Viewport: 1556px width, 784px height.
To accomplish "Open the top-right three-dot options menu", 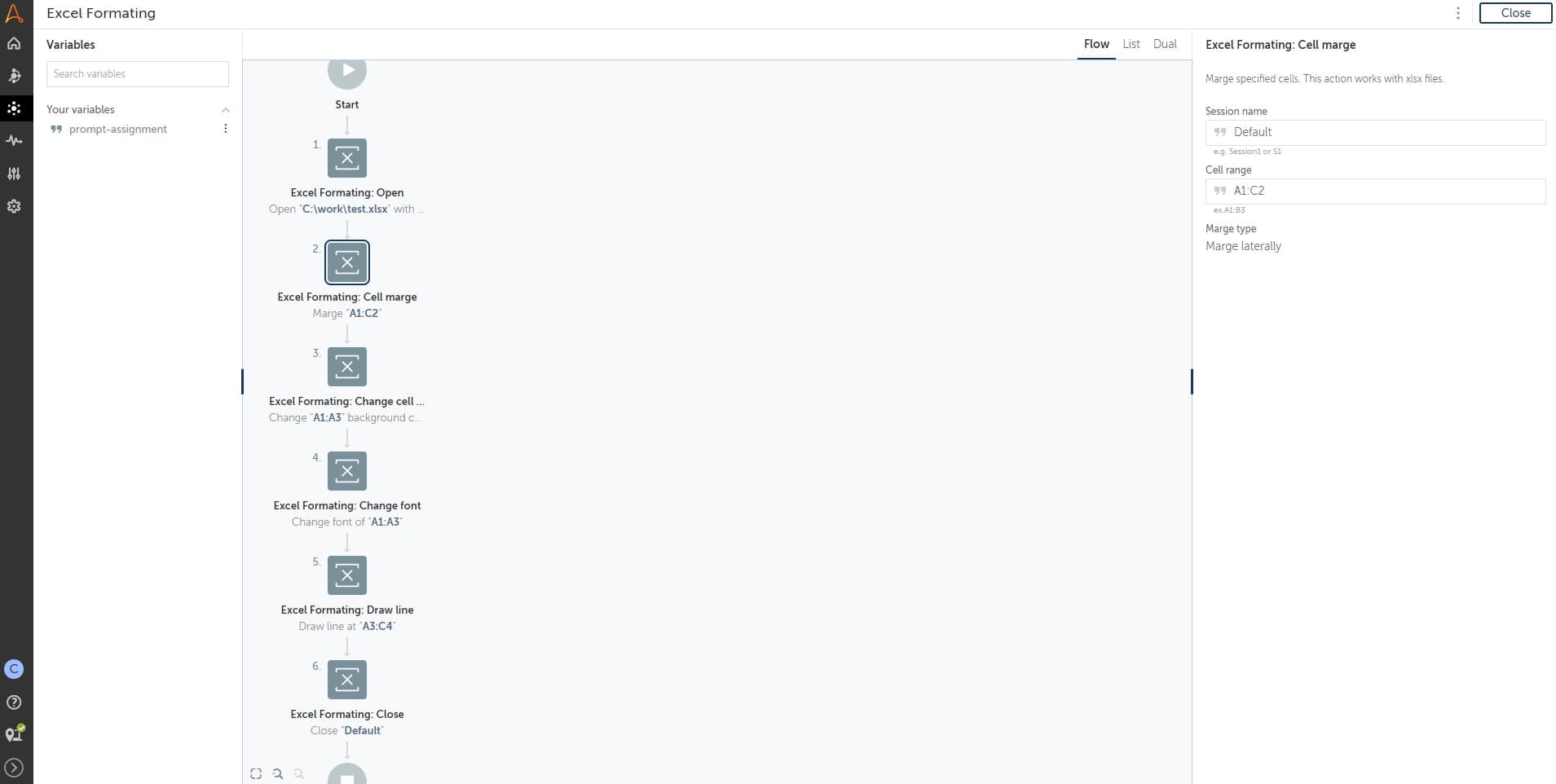I will coord(1458,13).
